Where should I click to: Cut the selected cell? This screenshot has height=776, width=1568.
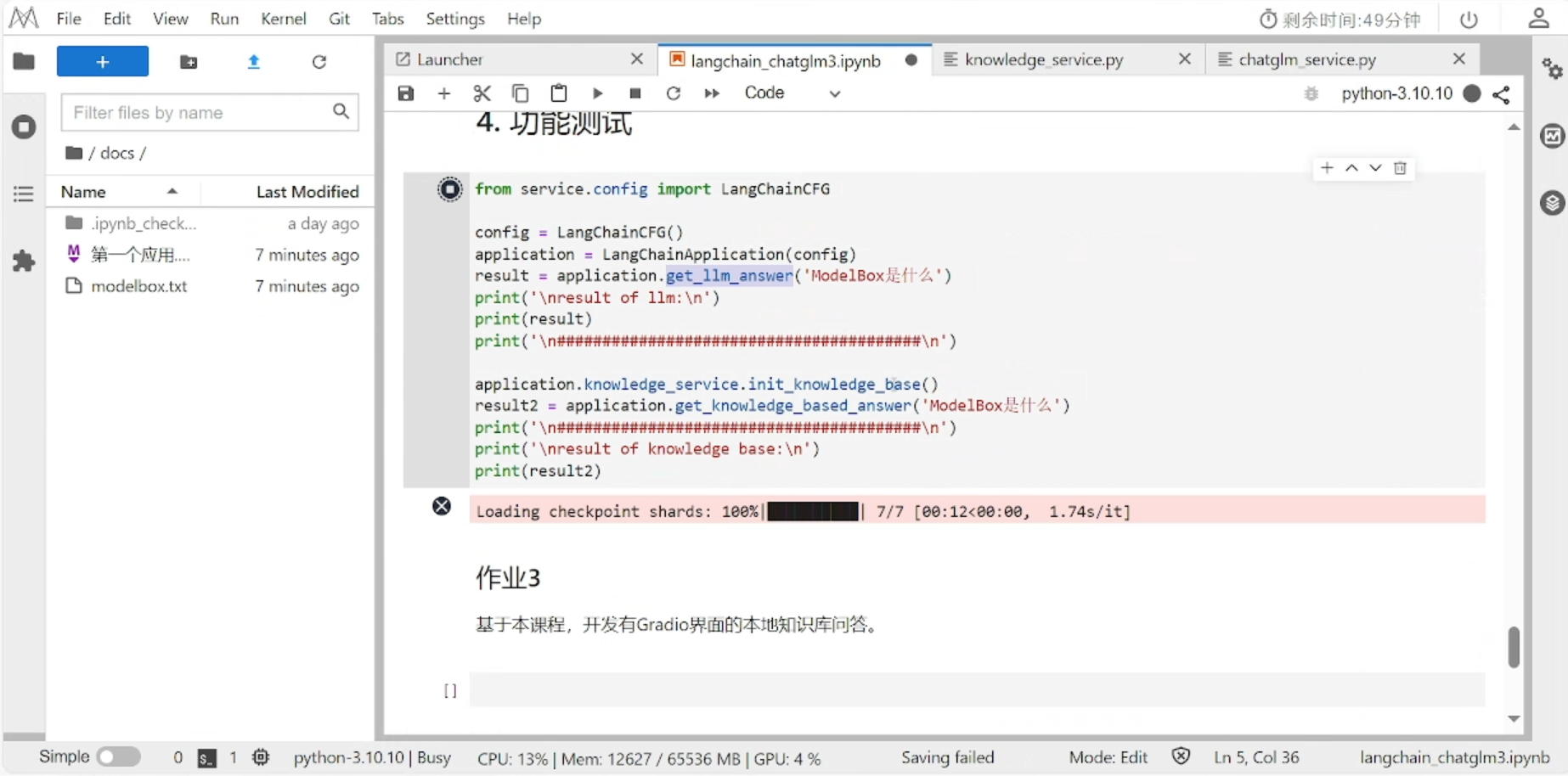(482, 93)
